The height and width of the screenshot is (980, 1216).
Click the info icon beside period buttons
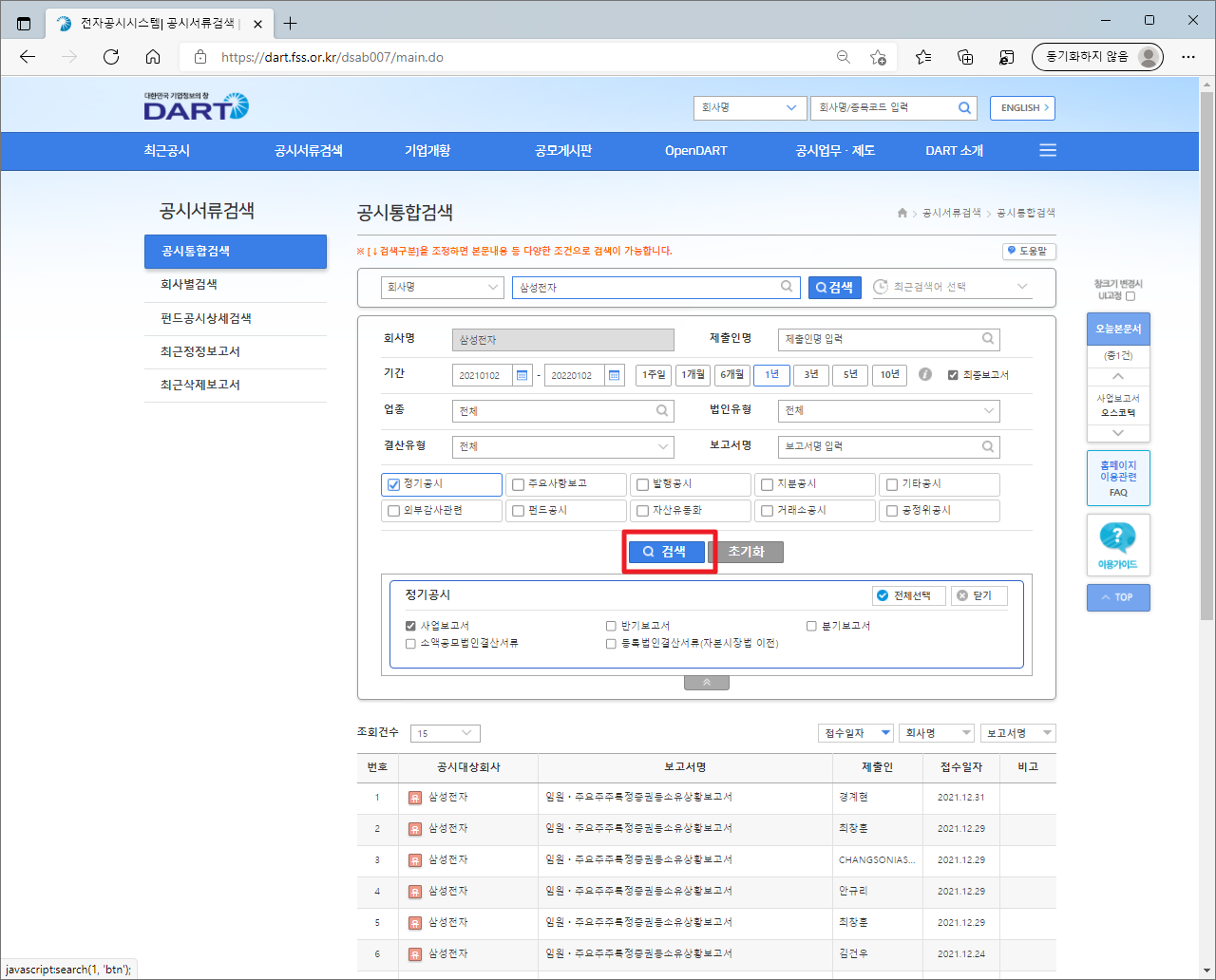coord(925,374)
